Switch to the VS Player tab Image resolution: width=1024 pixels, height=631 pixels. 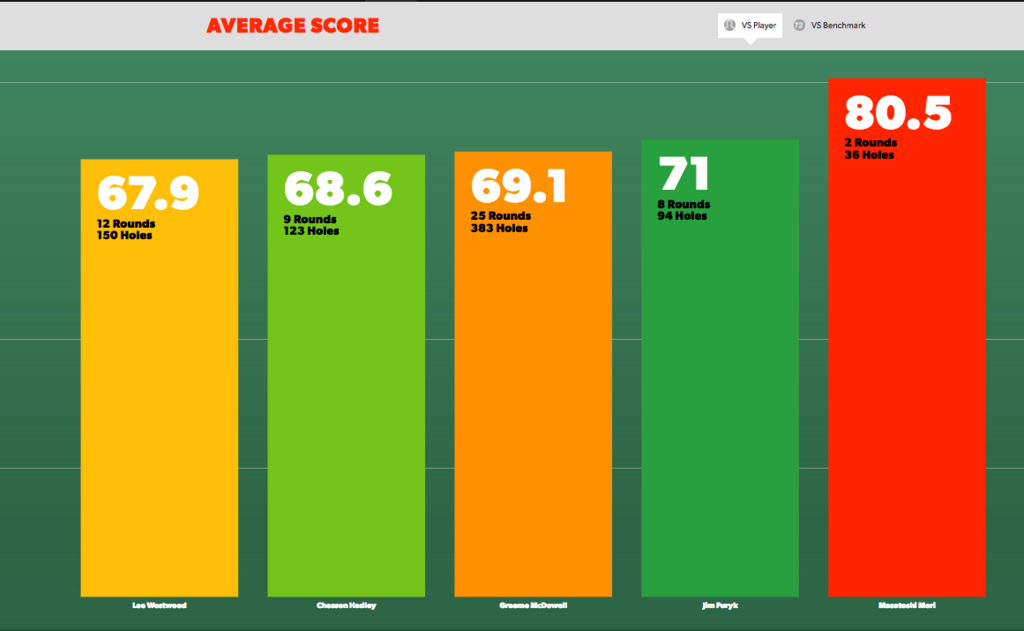click(x=750, y=25)
